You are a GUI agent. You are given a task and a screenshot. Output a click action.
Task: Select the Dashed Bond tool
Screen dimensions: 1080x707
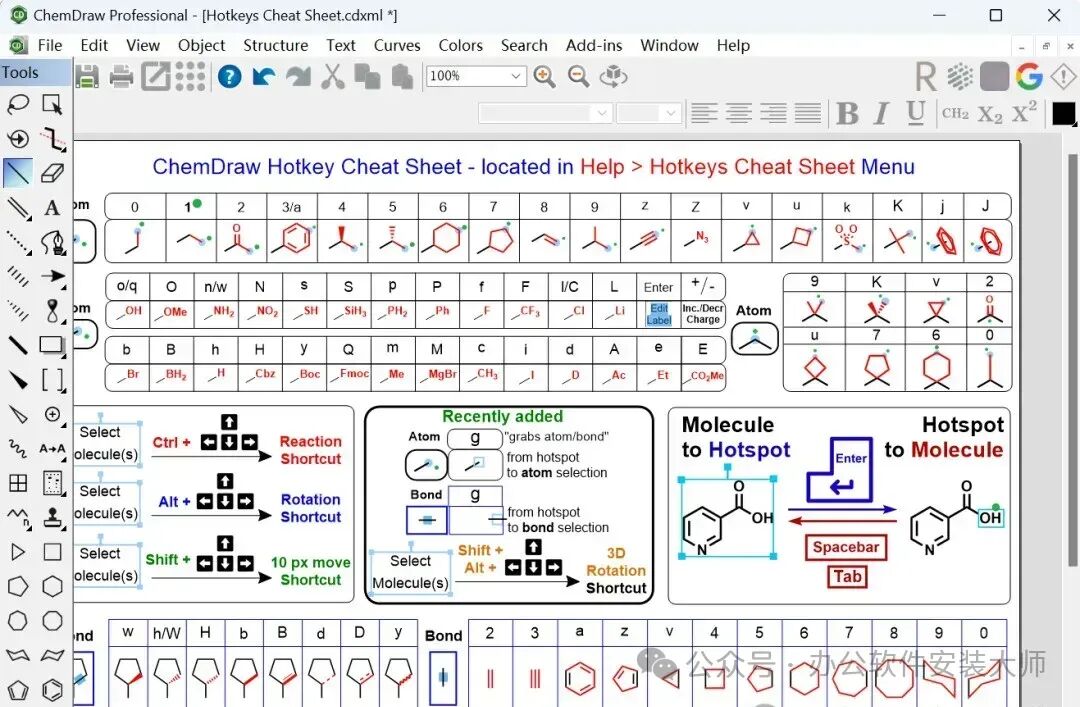[18, 242]
